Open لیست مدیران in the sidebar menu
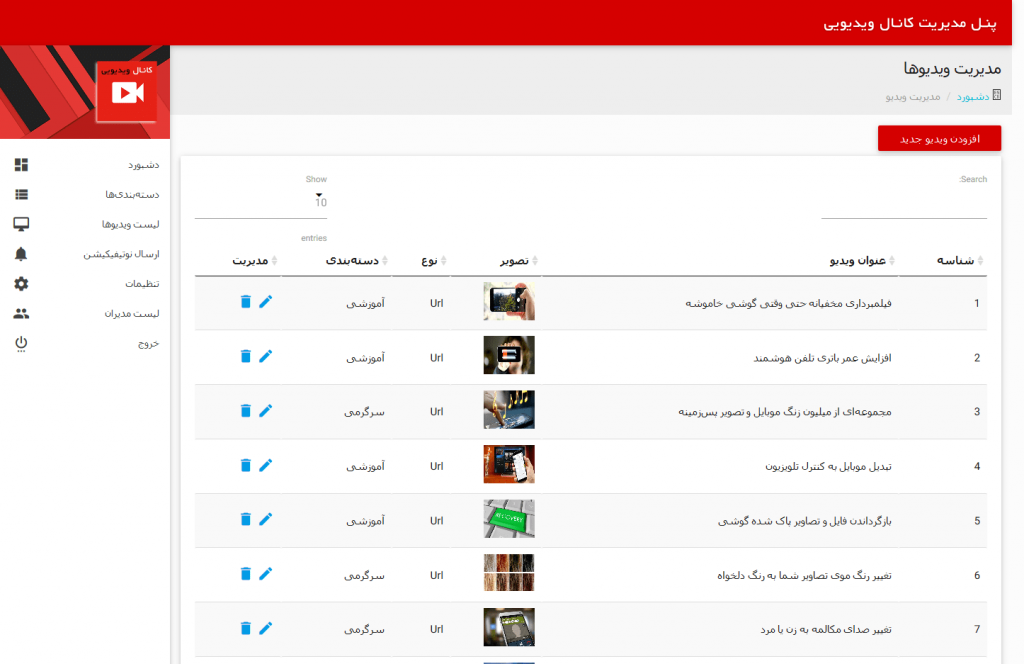Image resolution: width=1024 pixels, height=664 pixels. [x=132, y=313]
